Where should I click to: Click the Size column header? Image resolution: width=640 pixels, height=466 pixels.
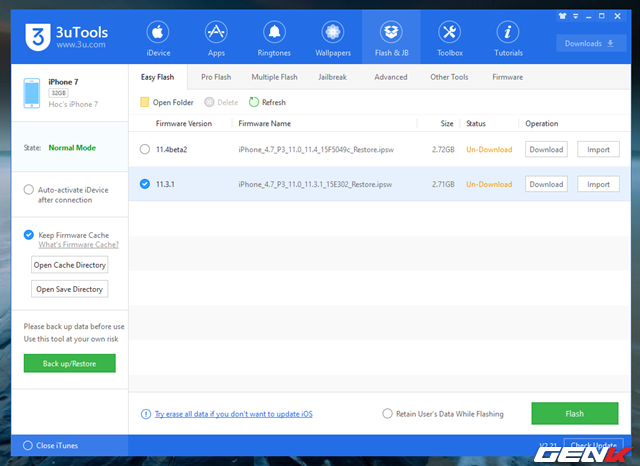447,123
